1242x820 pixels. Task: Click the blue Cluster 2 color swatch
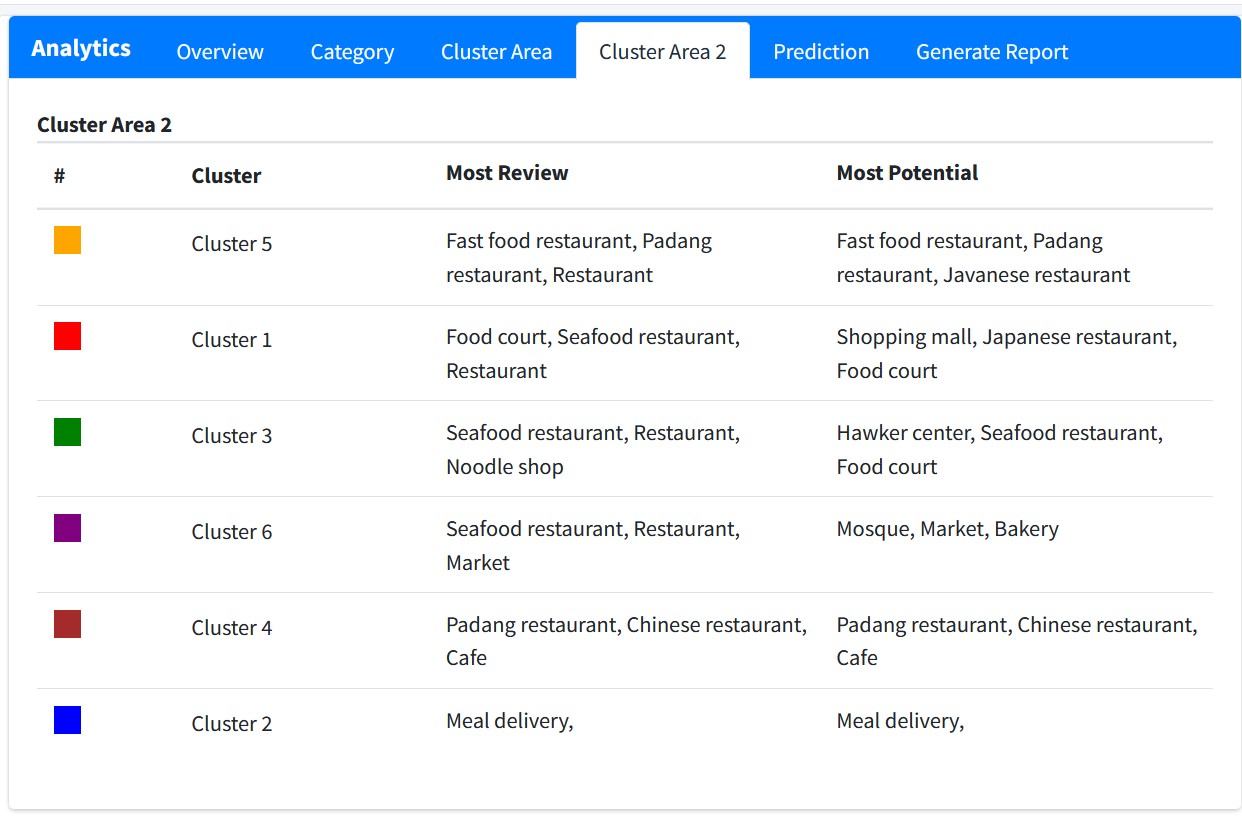tap(67, 720)
